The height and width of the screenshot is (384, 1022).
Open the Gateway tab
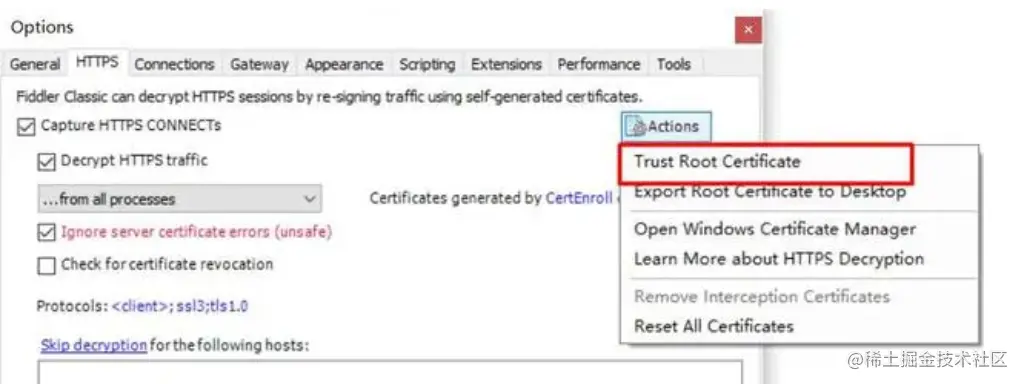(x=259, y=64)
